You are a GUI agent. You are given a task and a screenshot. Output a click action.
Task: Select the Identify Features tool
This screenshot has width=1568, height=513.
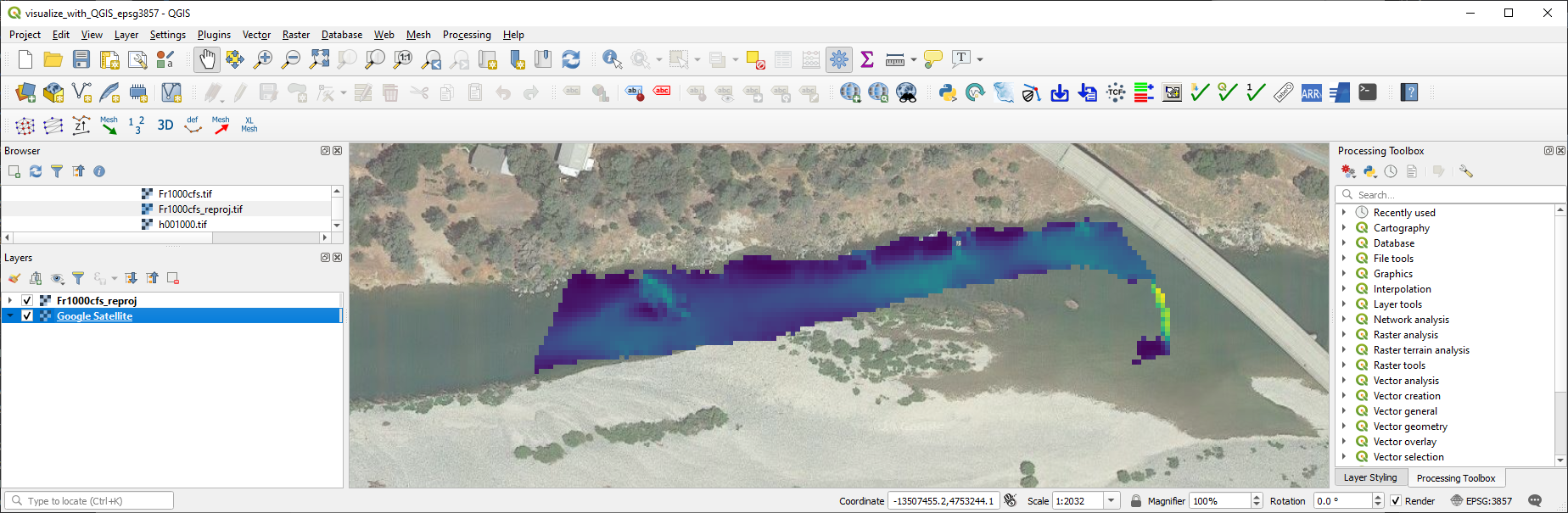[x=612, y=59]
